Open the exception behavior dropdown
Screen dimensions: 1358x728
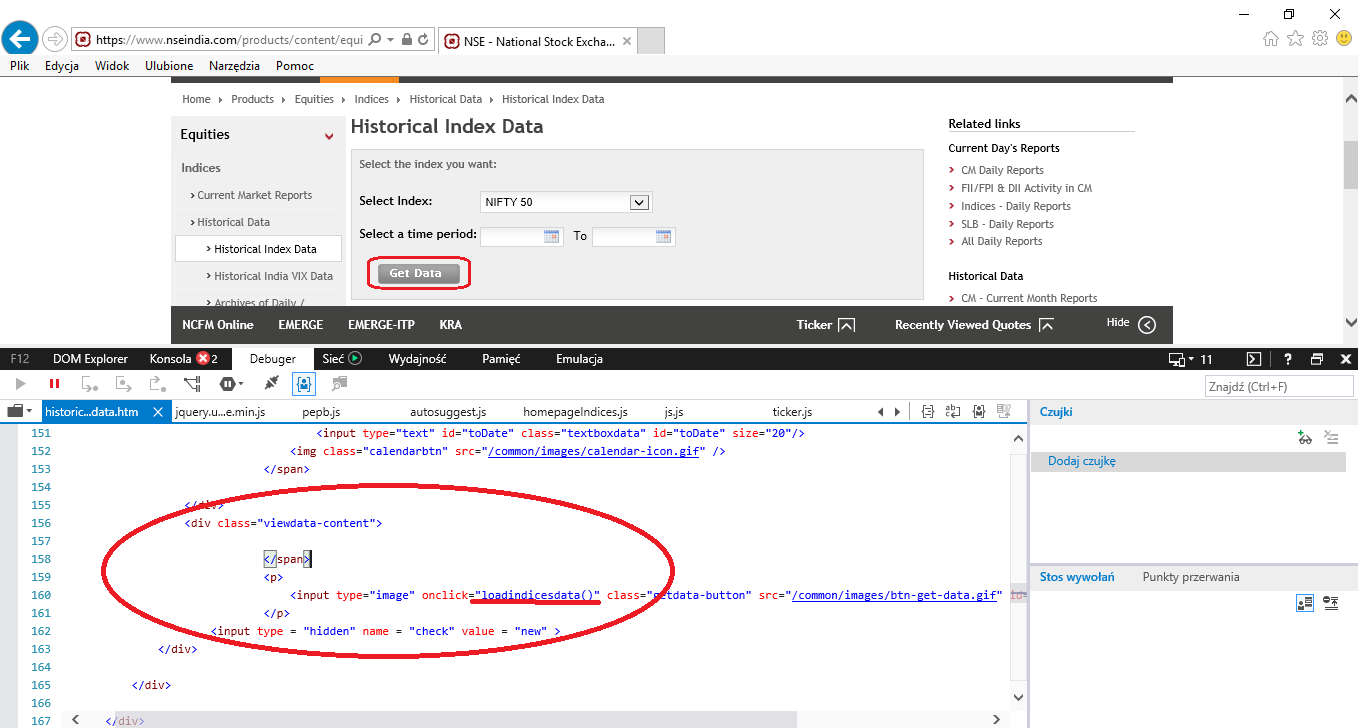pos(231,384)
